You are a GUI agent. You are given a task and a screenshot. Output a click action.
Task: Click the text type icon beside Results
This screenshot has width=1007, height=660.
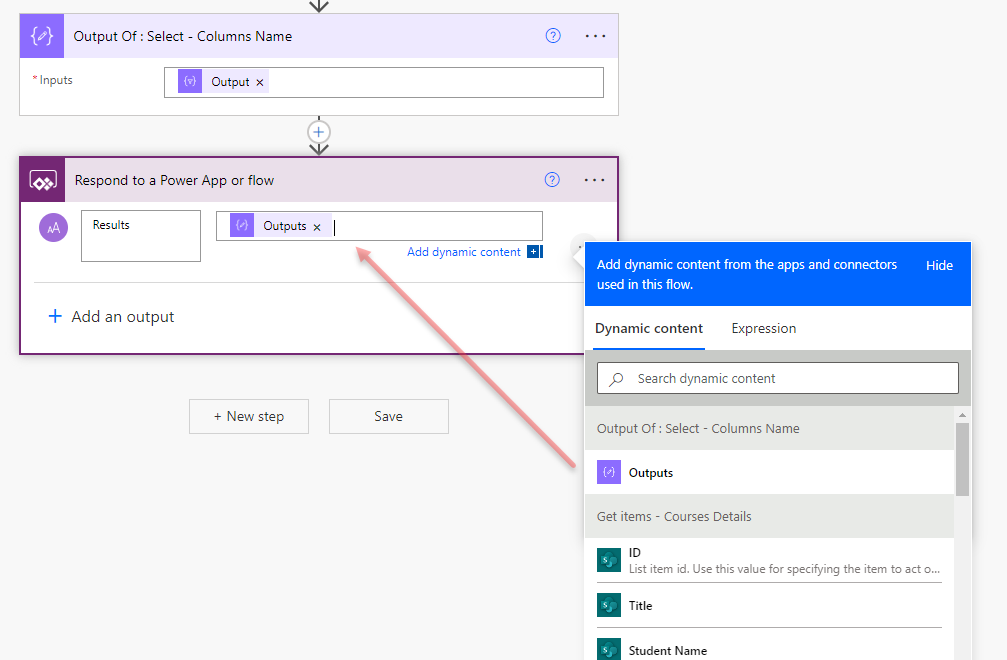click(x=54, y=228)
